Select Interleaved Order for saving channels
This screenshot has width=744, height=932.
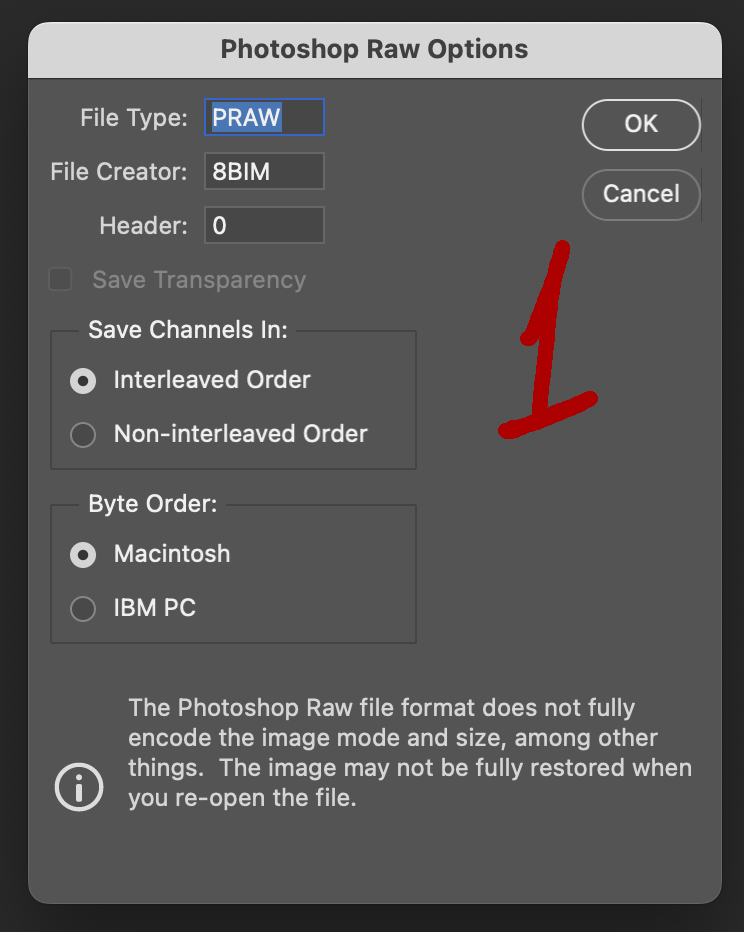click(x=83, y=381)
